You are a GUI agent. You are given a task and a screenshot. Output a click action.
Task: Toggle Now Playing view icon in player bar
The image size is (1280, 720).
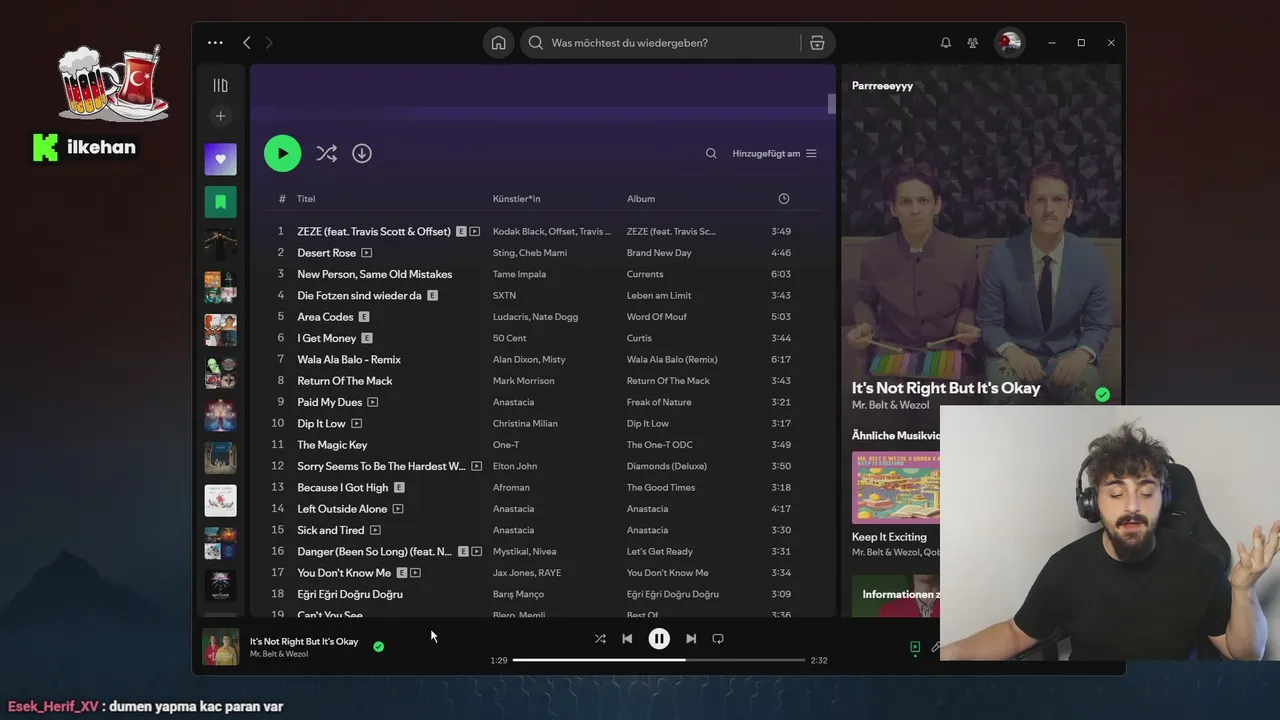pos(915,647)
